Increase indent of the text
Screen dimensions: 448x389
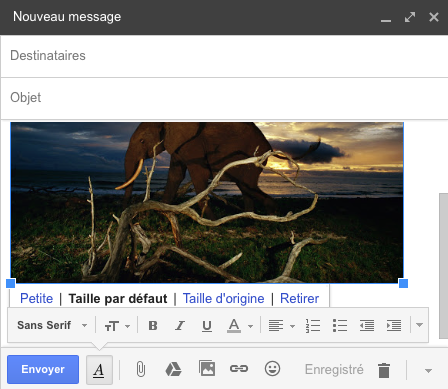[394, 326]
